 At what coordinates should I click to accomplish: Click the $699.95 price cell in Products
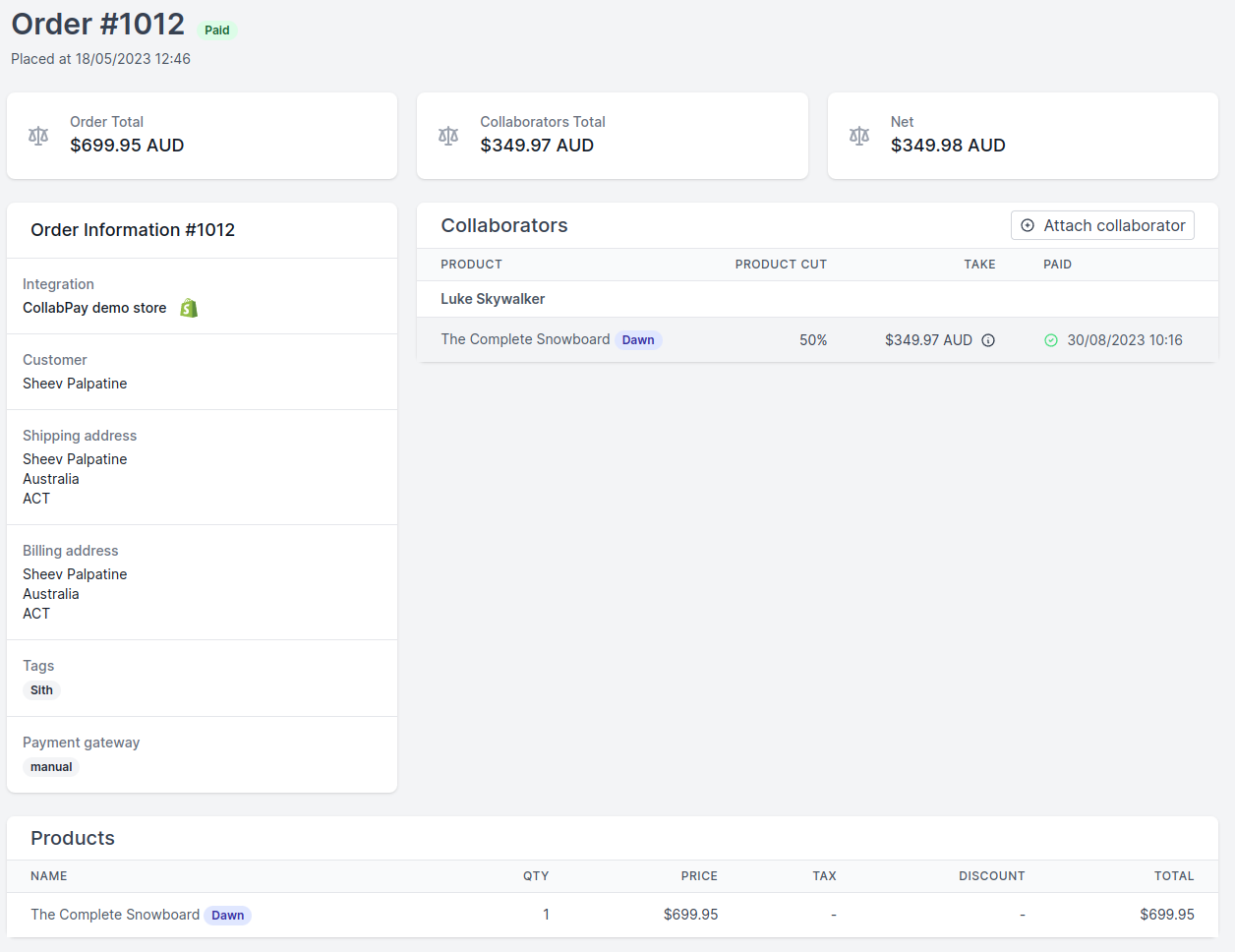point(690,915)
